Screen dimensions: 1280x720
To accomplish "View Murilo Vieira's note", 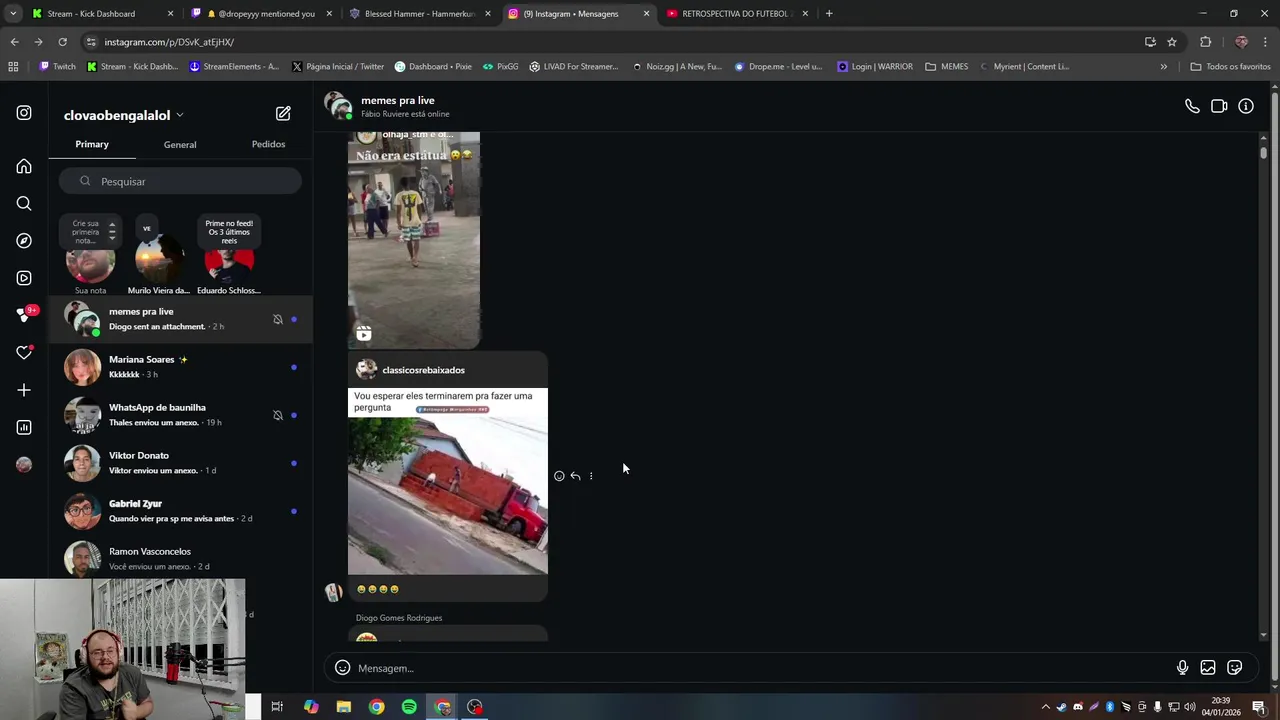I will point(159,258).
